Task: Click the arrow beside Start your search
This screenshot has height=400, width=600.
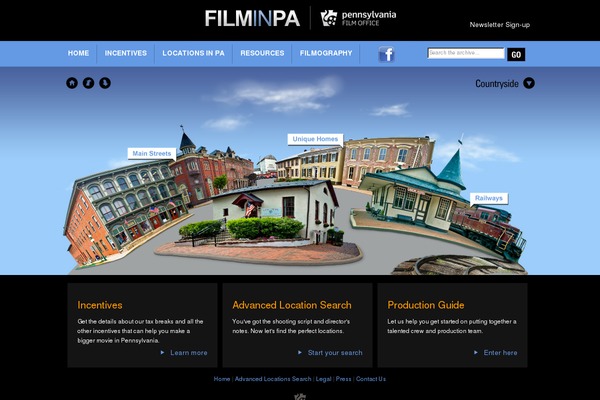Action: (x=300, y=353)
